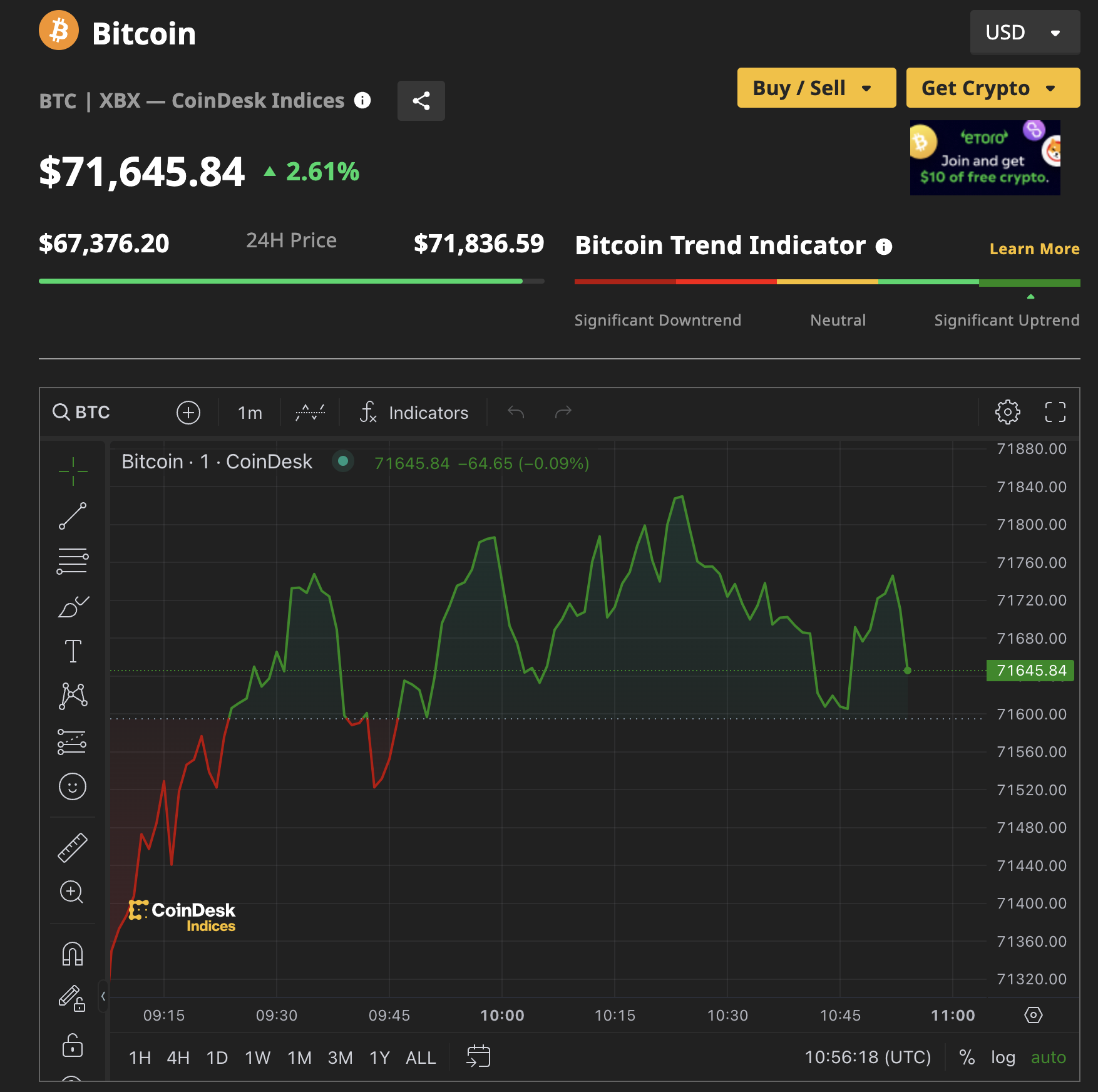Switch chart range to 1D
The width and height of the screenshot is (1098, 1092).
click(217, 1058)
